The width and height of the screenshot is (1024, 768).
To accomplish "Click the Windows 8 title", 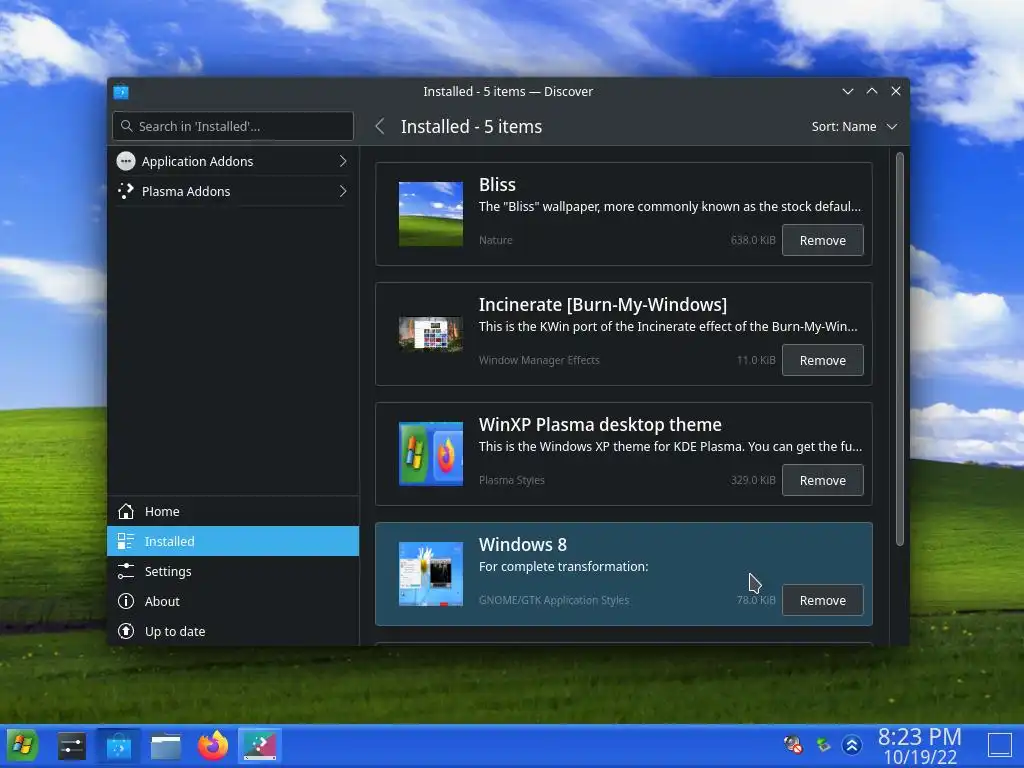I will (x=522, y=545).
